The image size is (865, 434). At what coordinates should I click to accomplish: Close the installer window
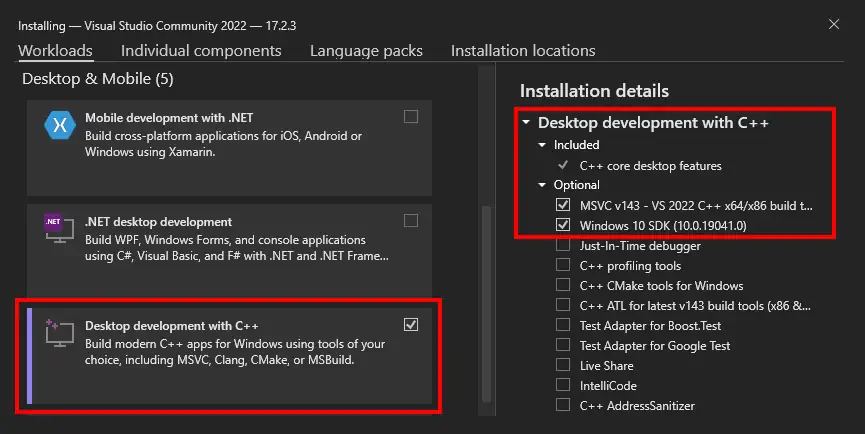point(834,23)
